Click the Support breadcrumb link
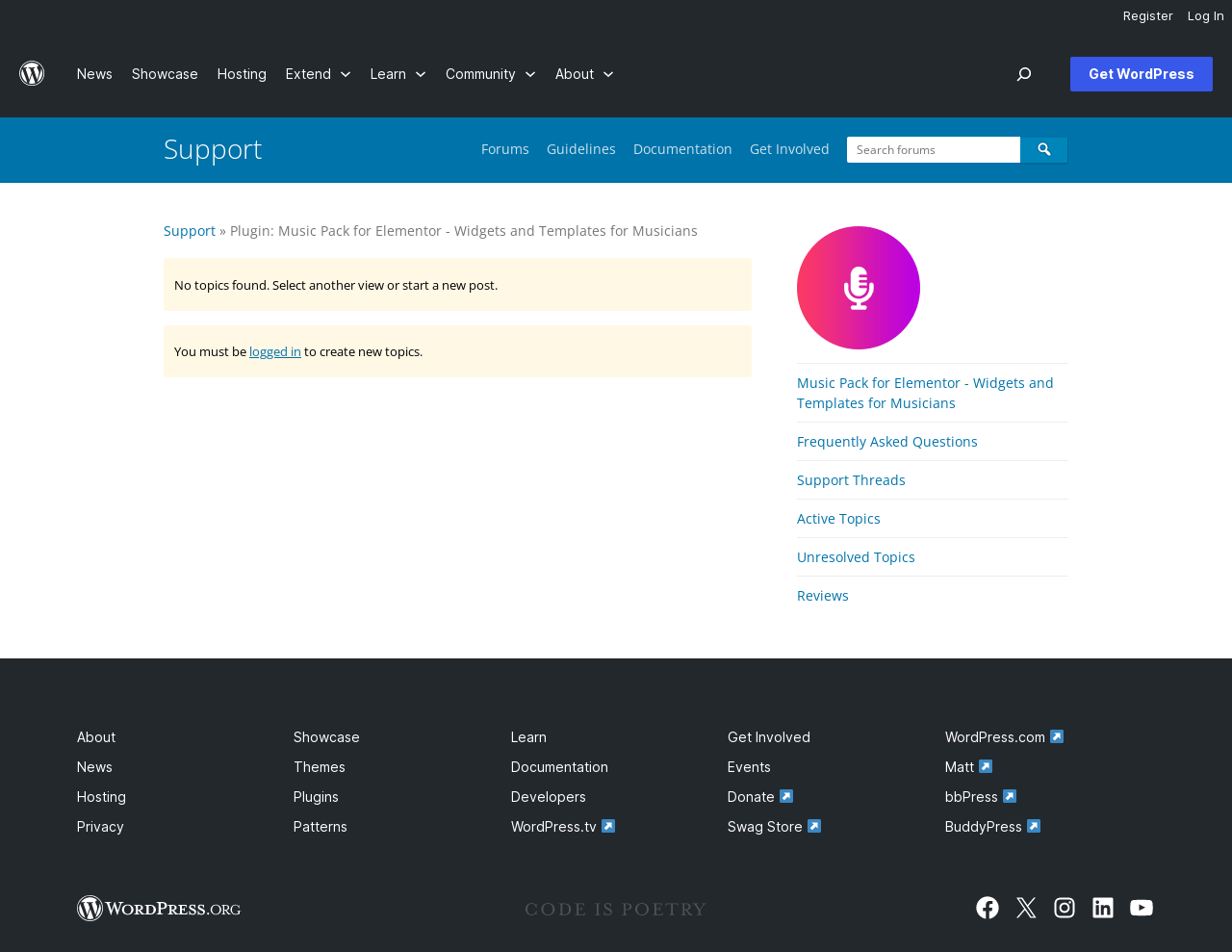Image resolution: width=1232 pixels, height=952 pixels. point(190,231)
